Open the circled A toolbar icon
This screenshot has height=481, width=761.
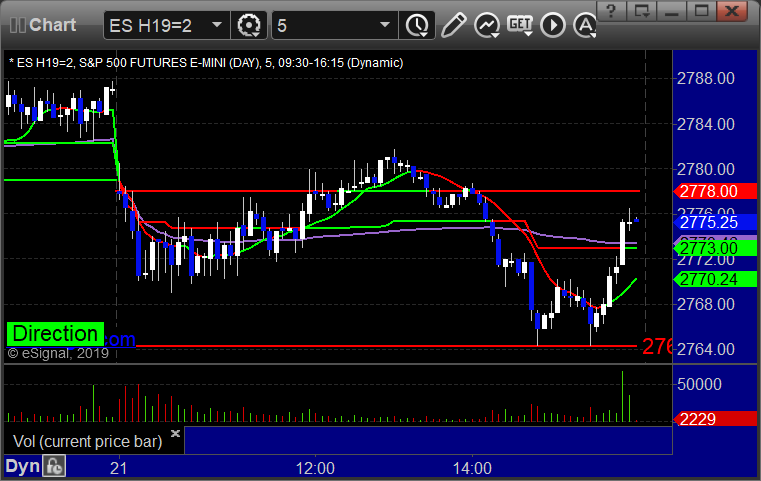click(585, 25)
